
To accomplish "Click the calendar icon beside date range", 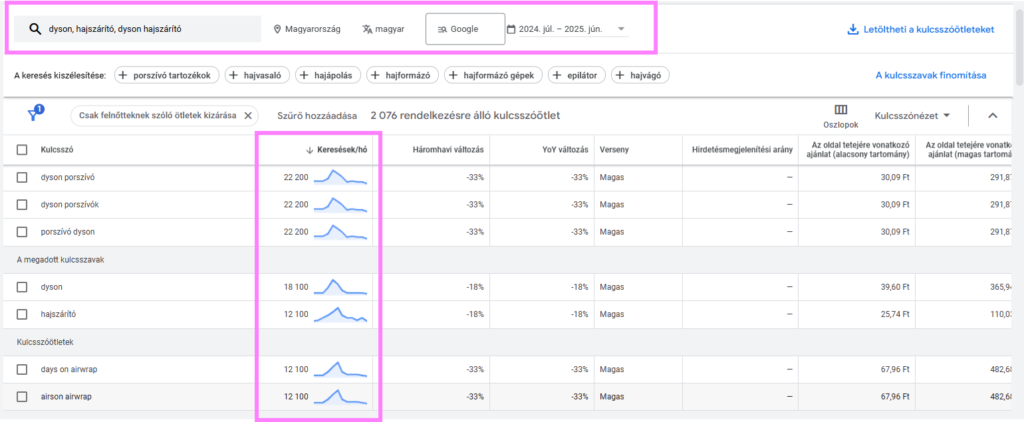I will tap(511, 29).
